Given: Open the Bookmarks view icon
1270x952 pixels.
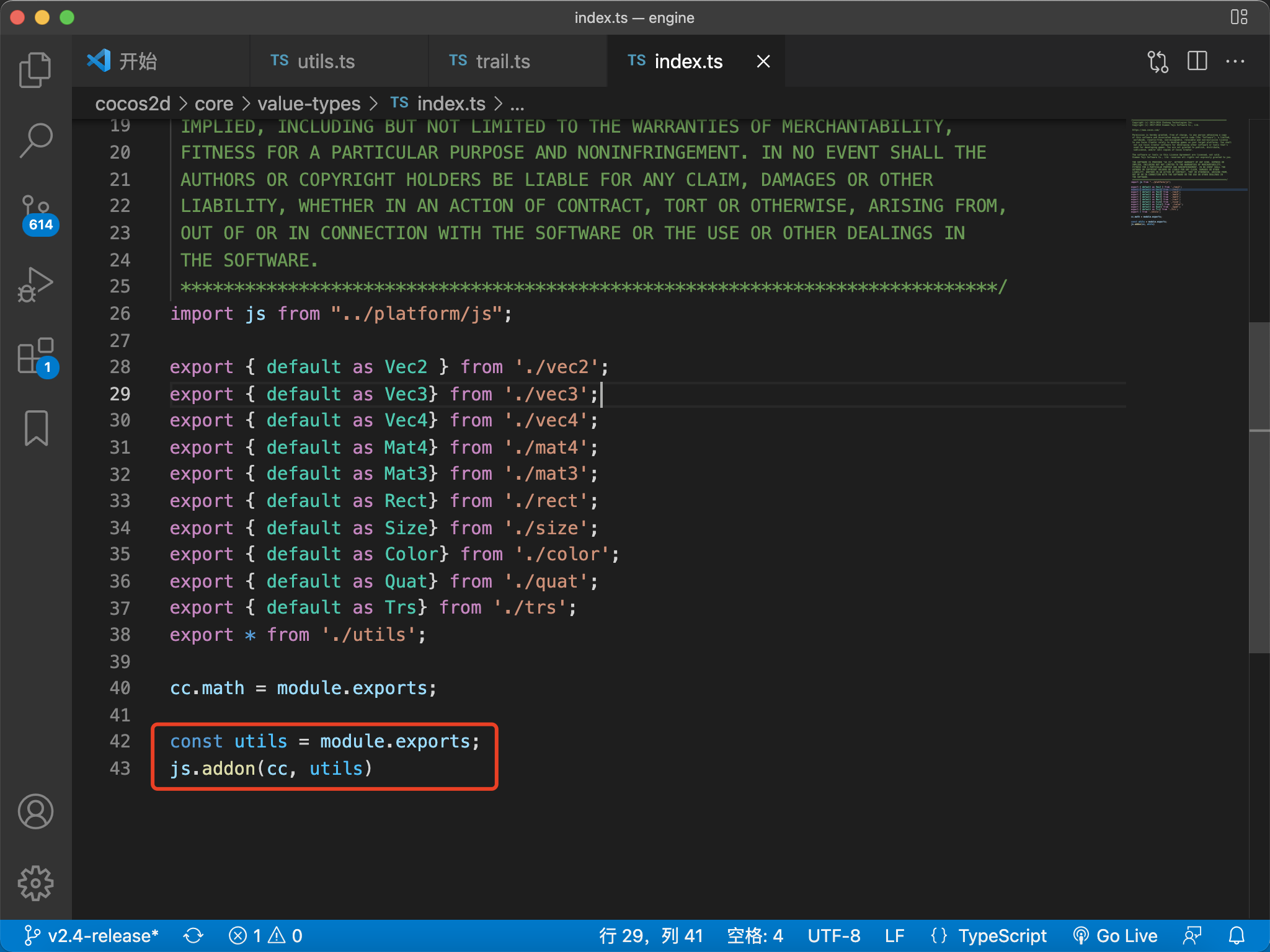Looking at the screenshot, I should click(x=35, y=428).
